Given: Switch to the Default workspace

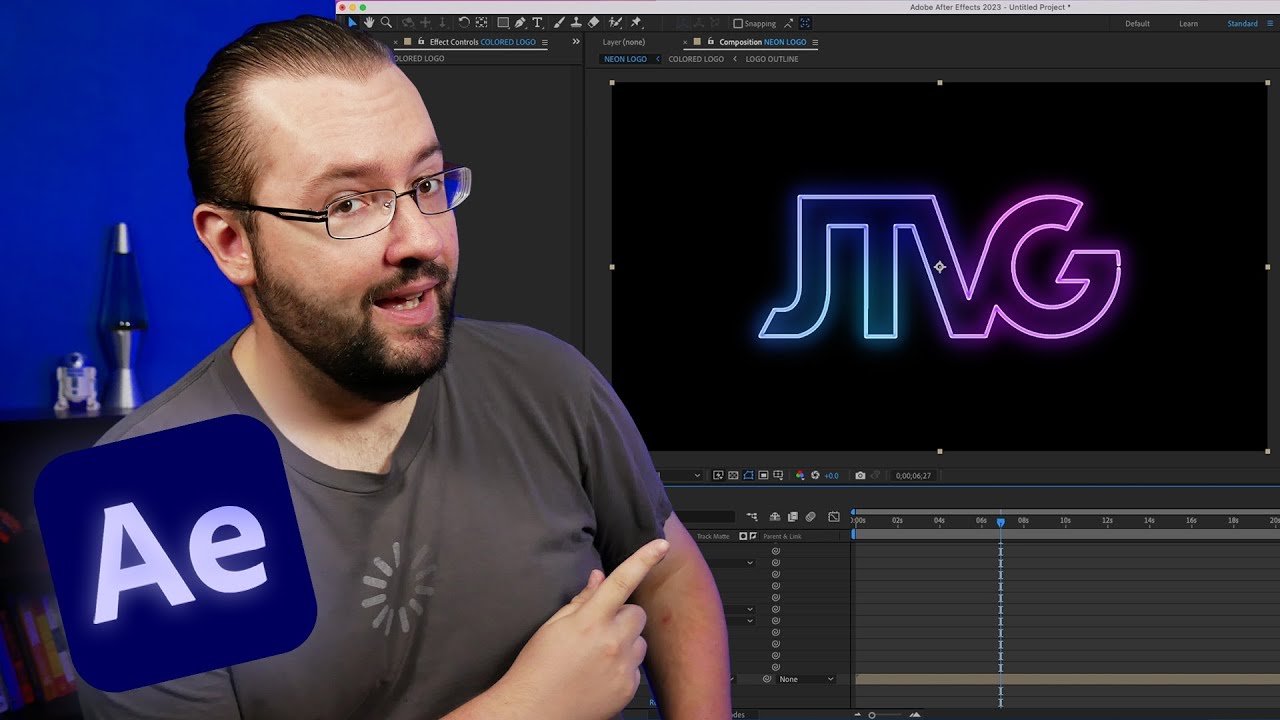Looking at the screenshot, I should 1137,23.
